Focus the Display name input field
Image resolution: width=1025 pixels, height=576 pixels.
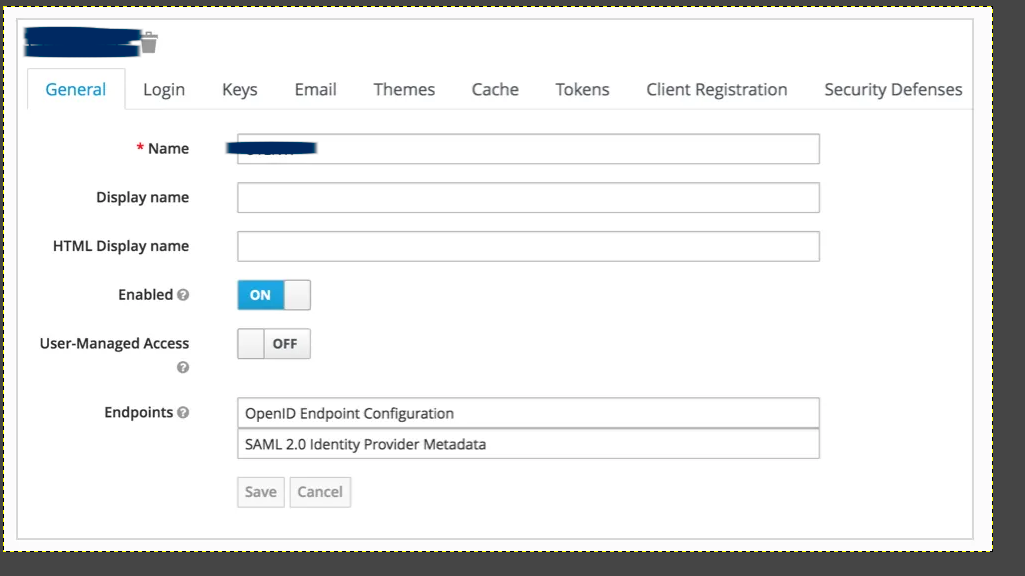528,198
